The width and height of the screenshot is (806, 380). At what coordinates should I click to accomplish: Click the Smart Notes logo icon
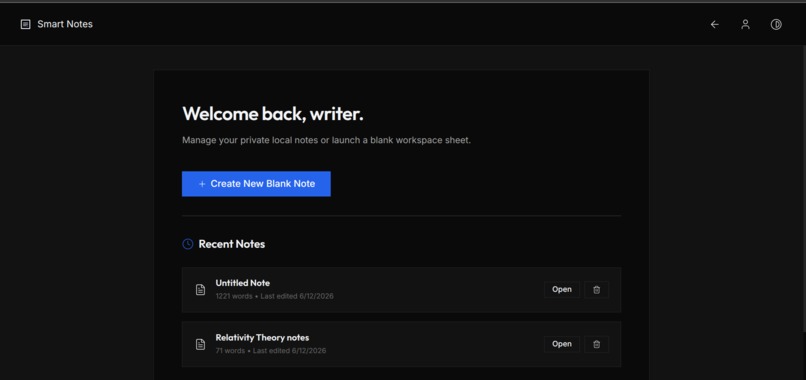pos(25,24)
